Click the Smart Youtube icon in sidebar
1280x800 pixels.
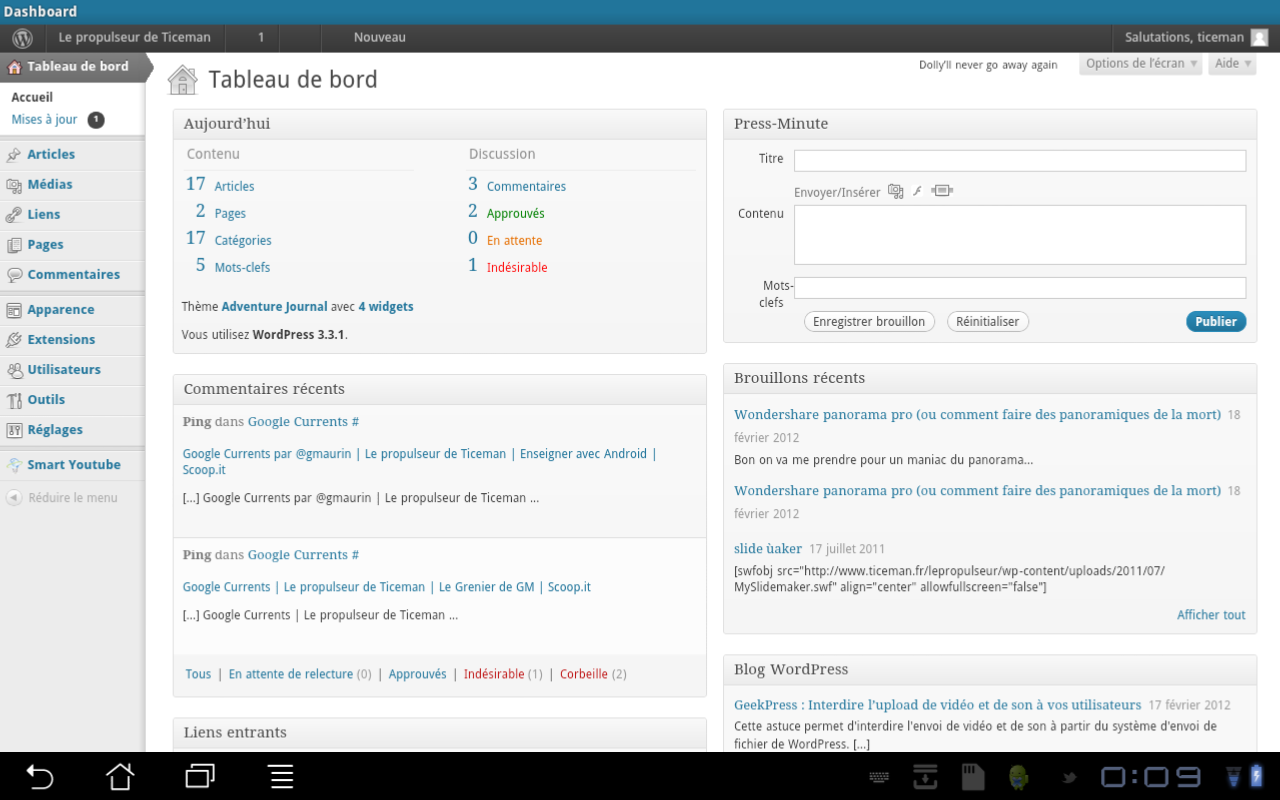(14, 465)
